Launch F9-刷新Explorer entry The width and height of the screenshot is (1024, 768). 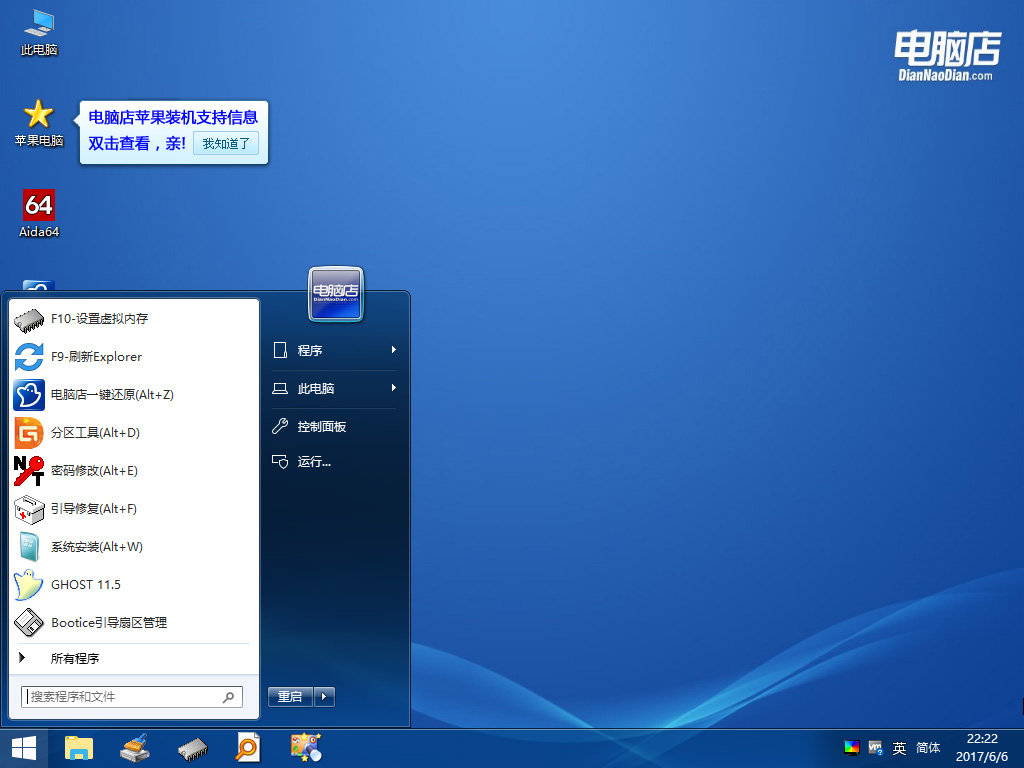click(134, 357)
